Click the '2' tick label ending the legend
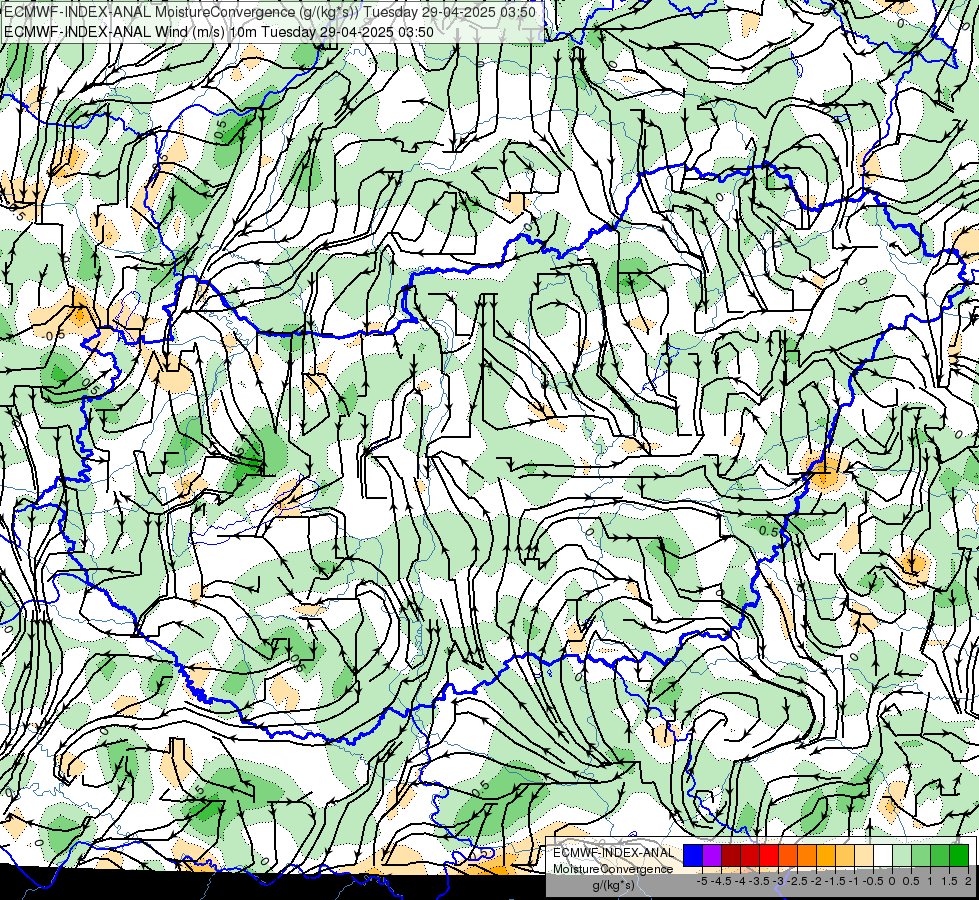The width and height of the screenshot is (979, 900). click(x=968, y=881)
